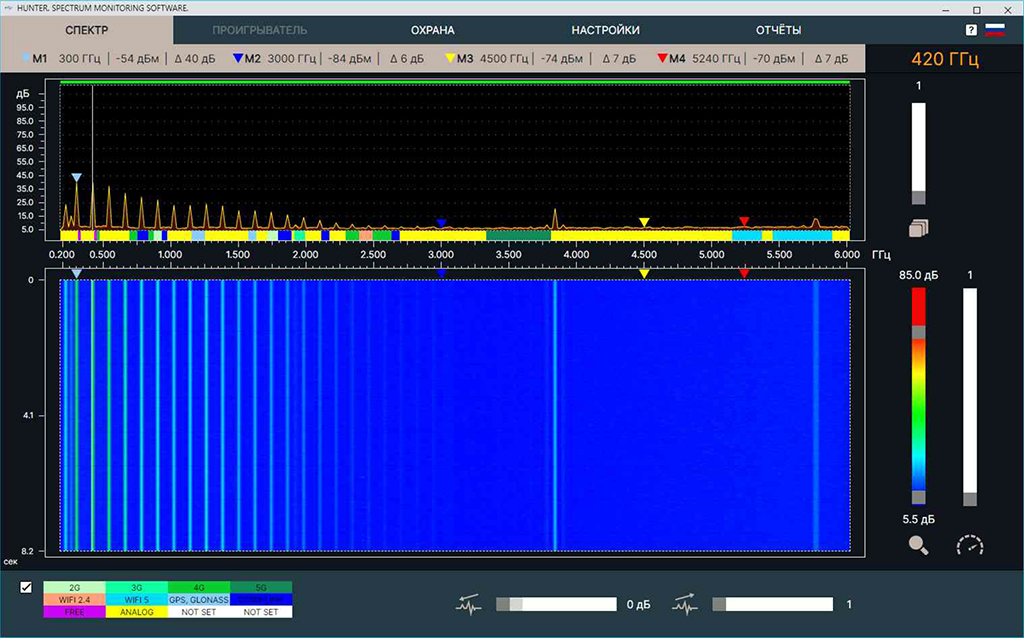Screen dimensions: 1024x638
Task: Click the M3 marker triangle in marker bar
Action: click(450, 58)
